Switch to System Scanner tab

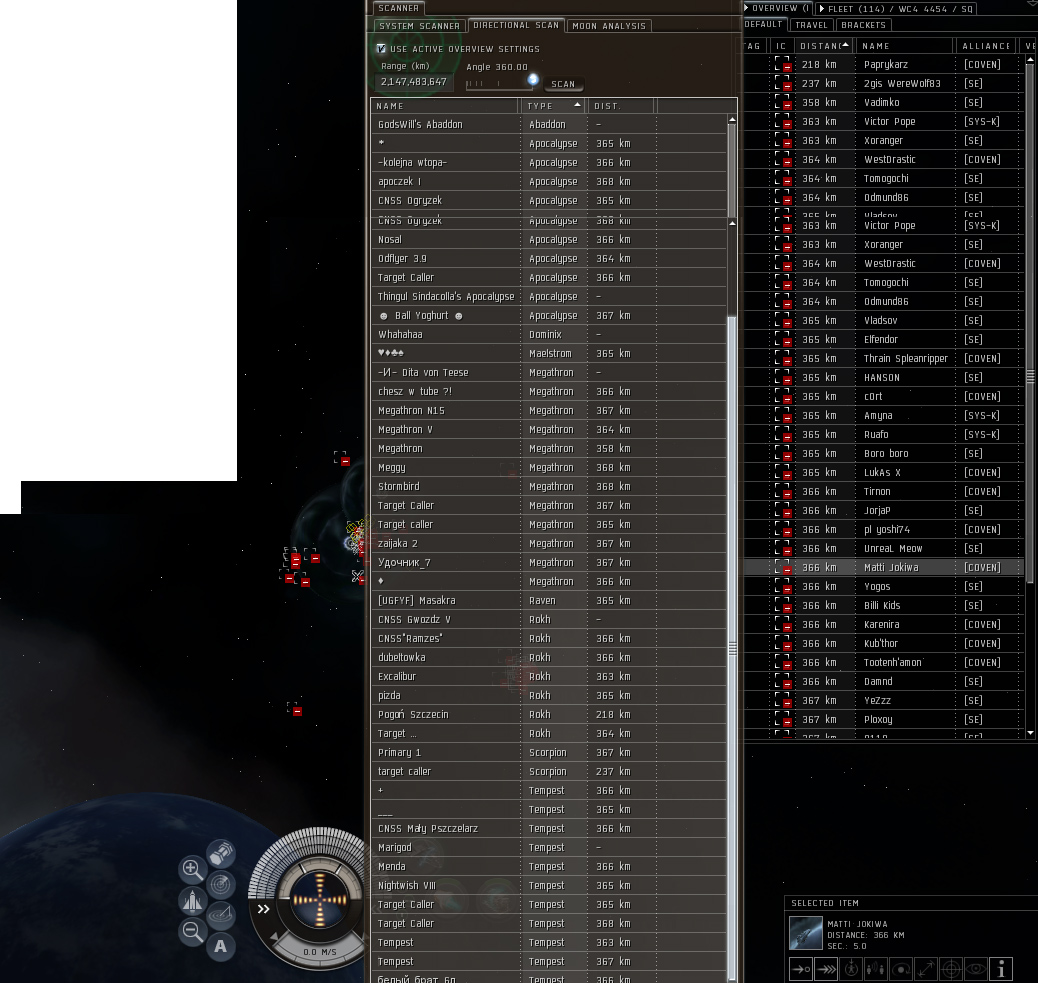pyautogui.click(x=419, y=26)
